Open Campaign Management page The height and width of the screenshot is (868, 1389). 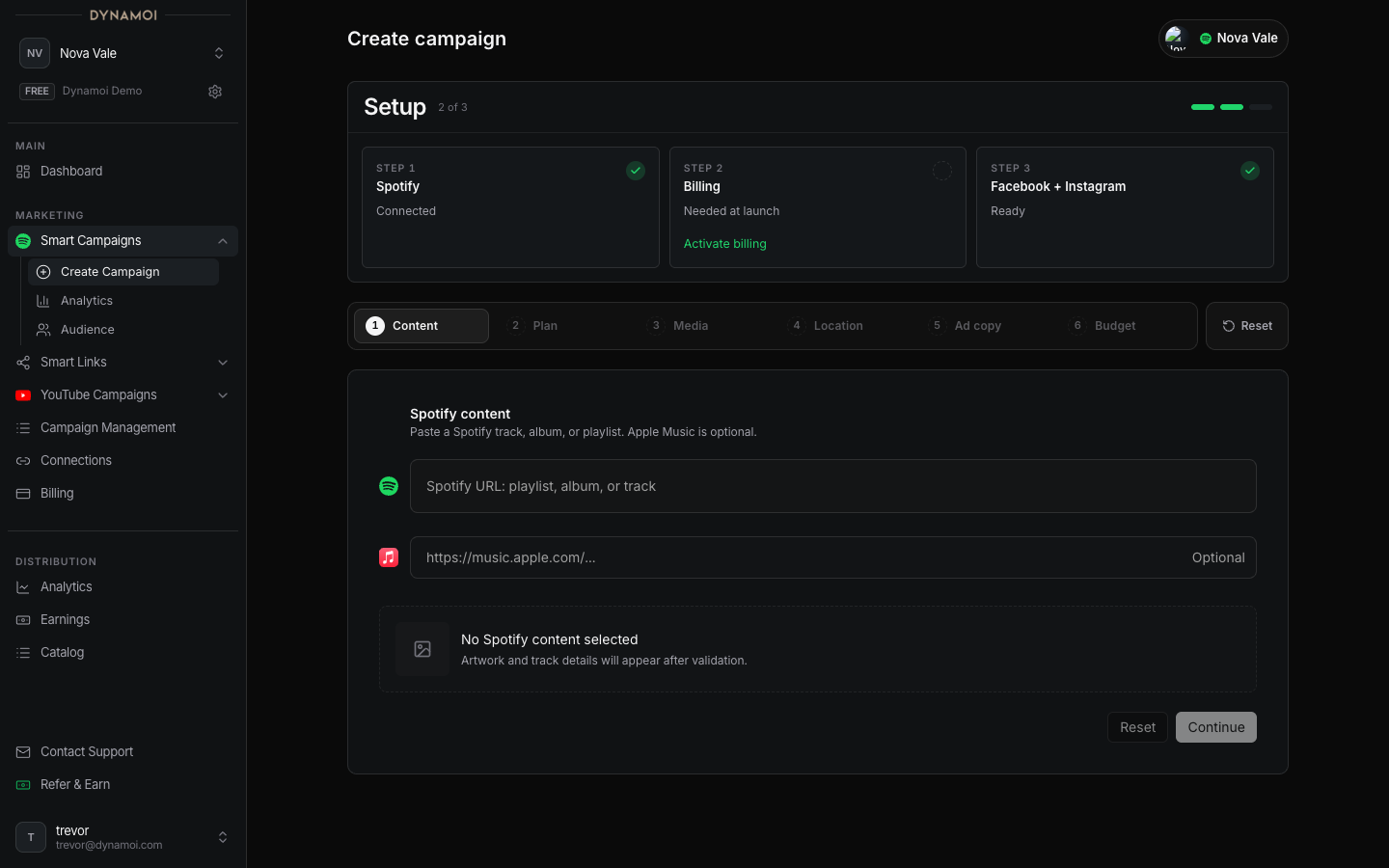coord(123,428)
